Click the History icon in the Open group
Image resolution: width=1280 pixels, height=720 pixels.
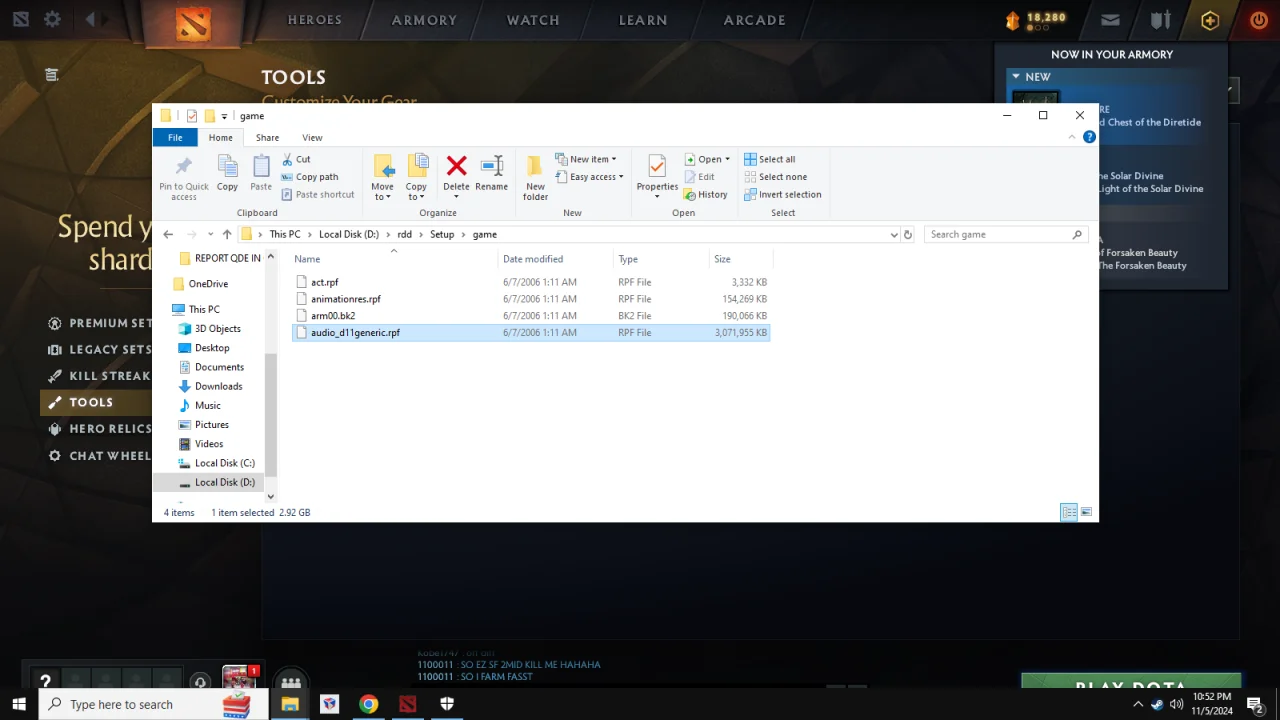(x=690, y=195)
